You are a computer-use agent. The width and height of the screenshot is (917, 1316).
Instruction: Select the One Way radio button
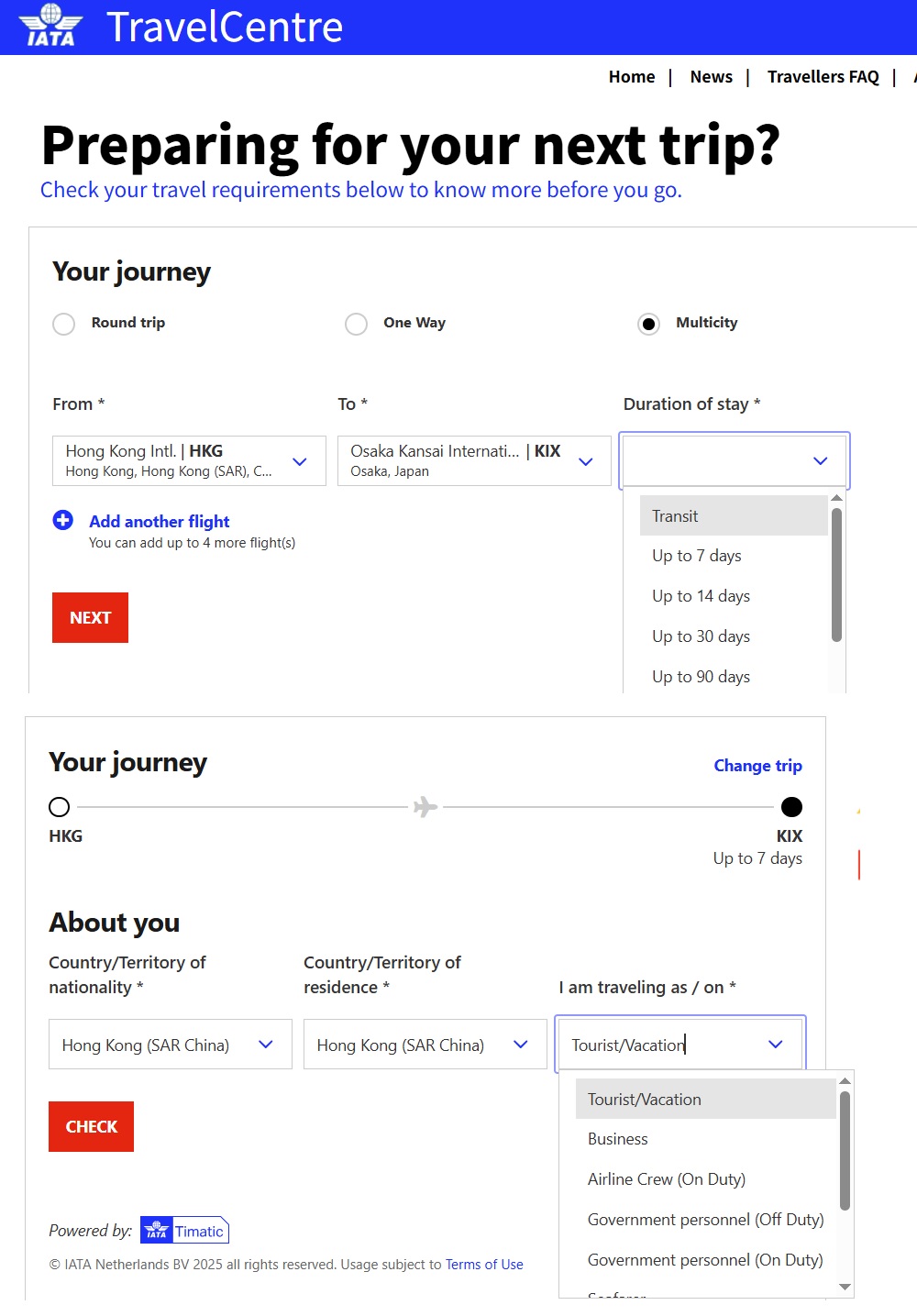click(357, 324)
